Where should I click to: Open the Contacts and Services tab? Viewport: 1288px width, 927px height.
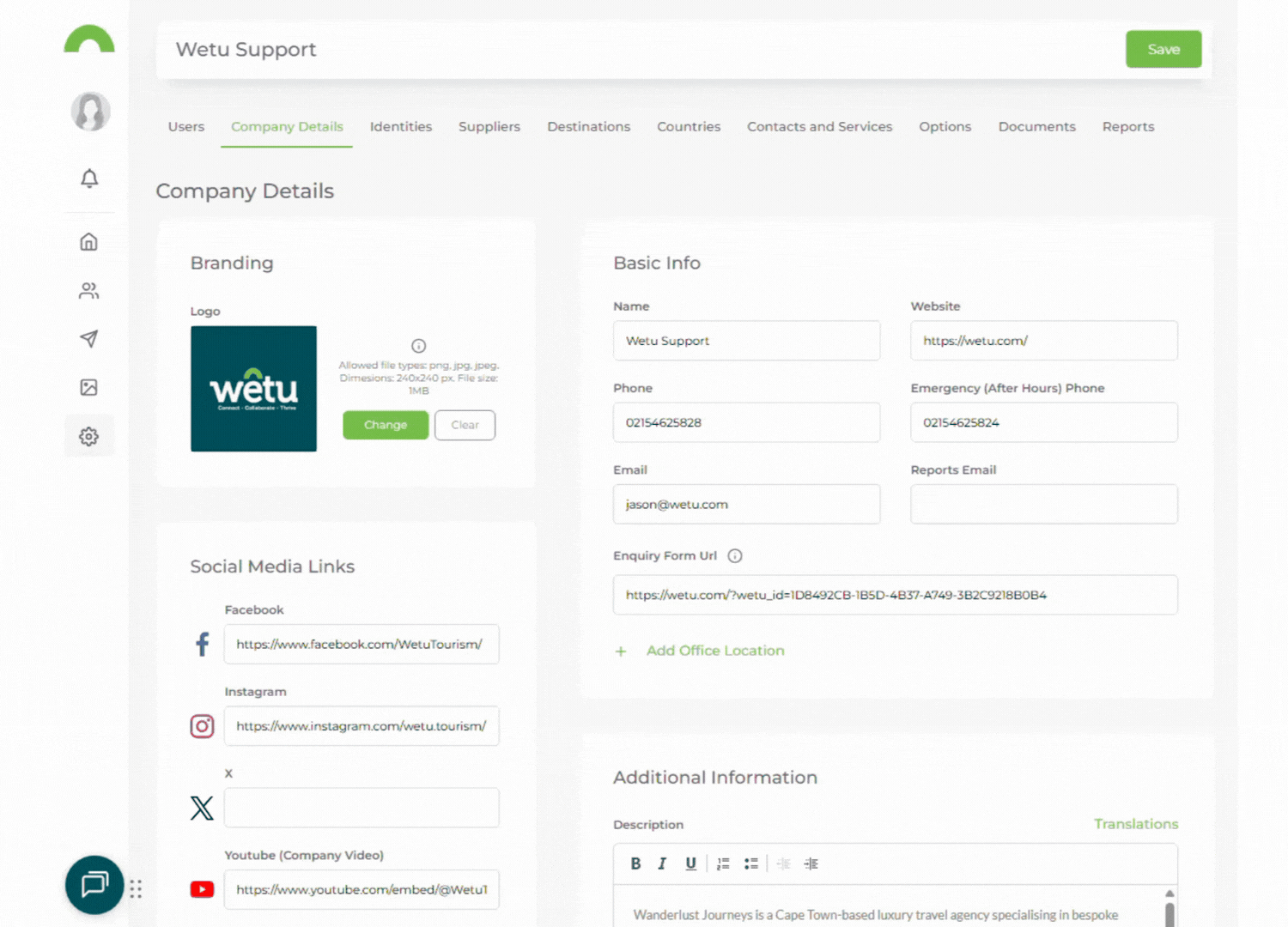coord(819,127)
